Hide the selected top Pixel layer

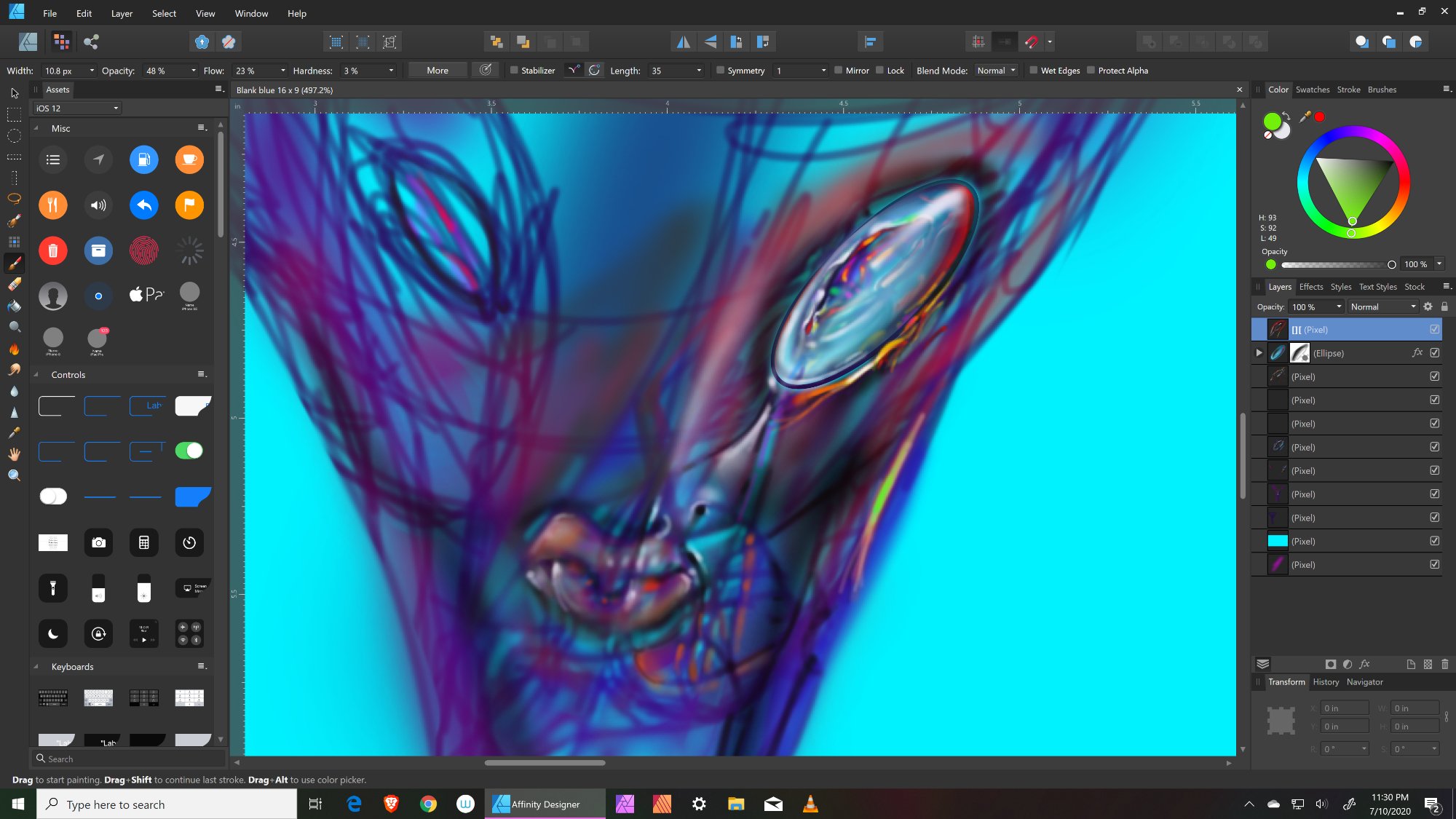tap(1434, 329)
